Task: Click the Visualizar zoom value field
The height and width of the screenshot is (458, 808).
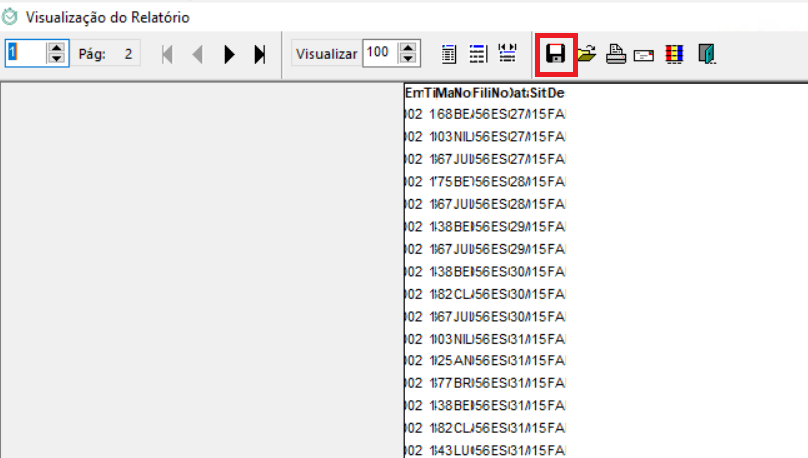Action: pyautogui.click(x=380, y=53)
